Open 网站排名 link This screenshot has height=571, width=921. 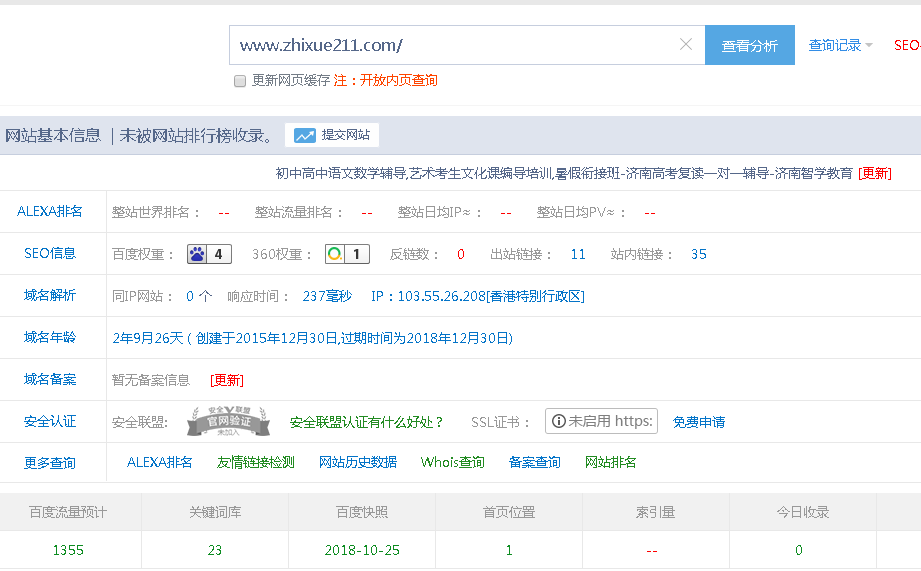click(611, 462)
